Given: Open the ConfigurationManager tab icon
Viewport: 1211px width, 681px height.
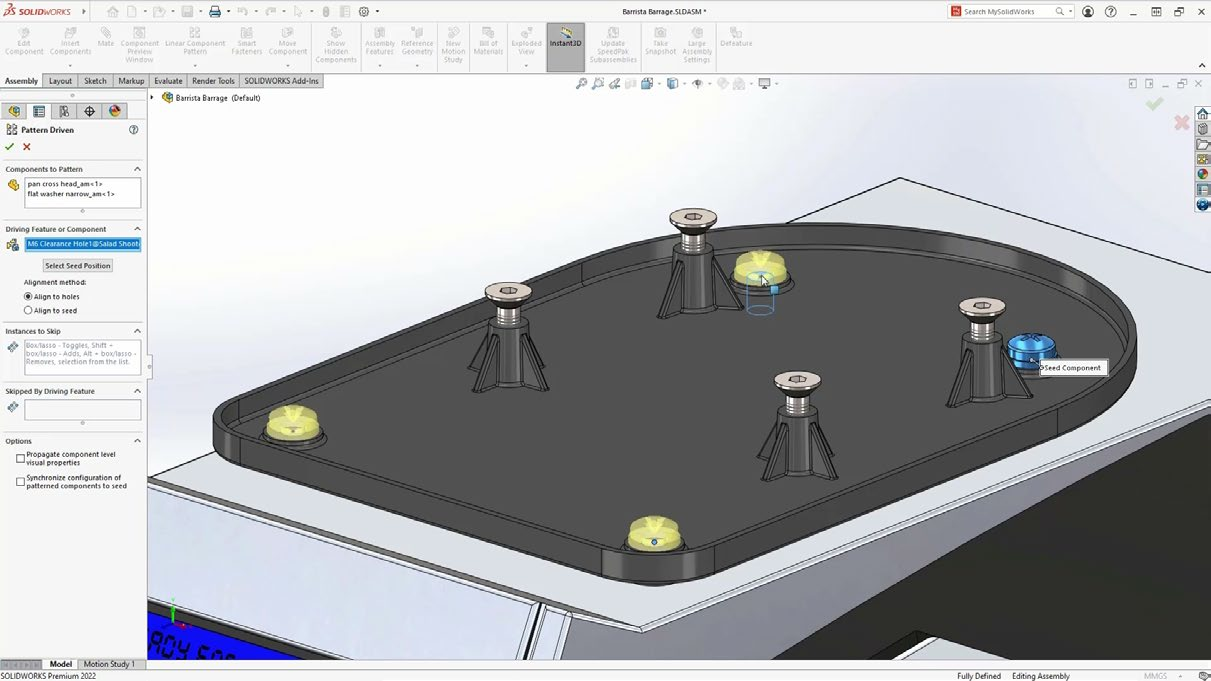Looking at the screenshot, I should (x=64, y=112).
